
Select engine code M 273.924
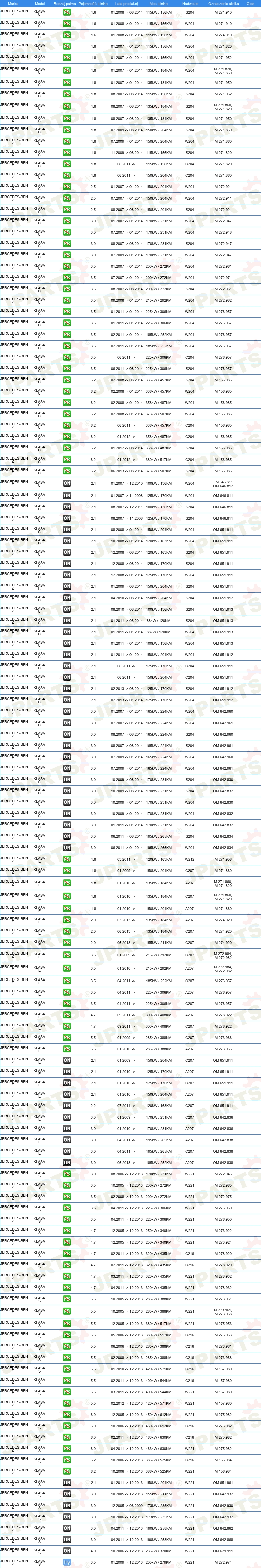tap(223, 1243)
